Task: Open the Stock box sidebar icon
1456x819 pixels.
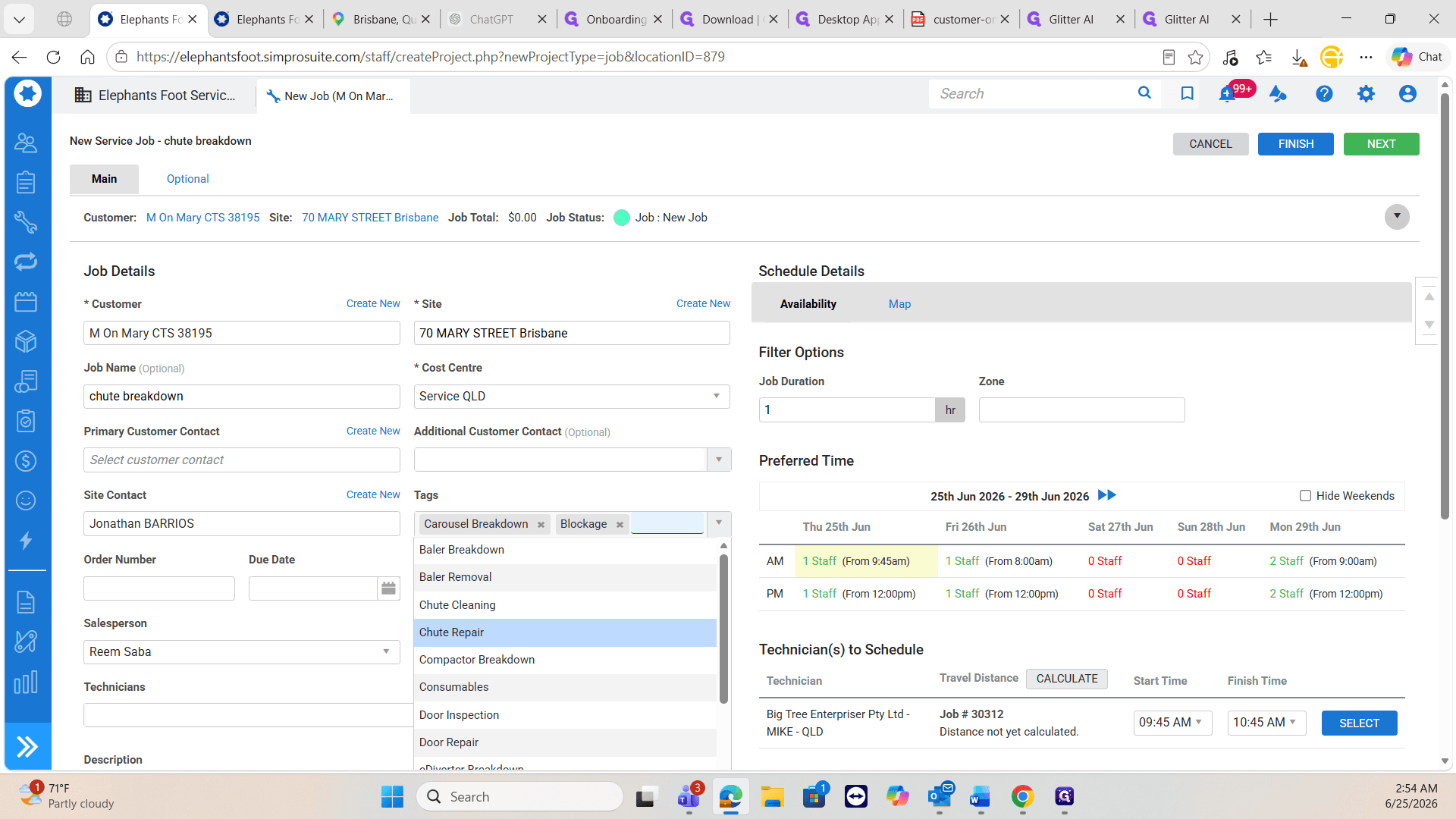Action: click(26, 341)
